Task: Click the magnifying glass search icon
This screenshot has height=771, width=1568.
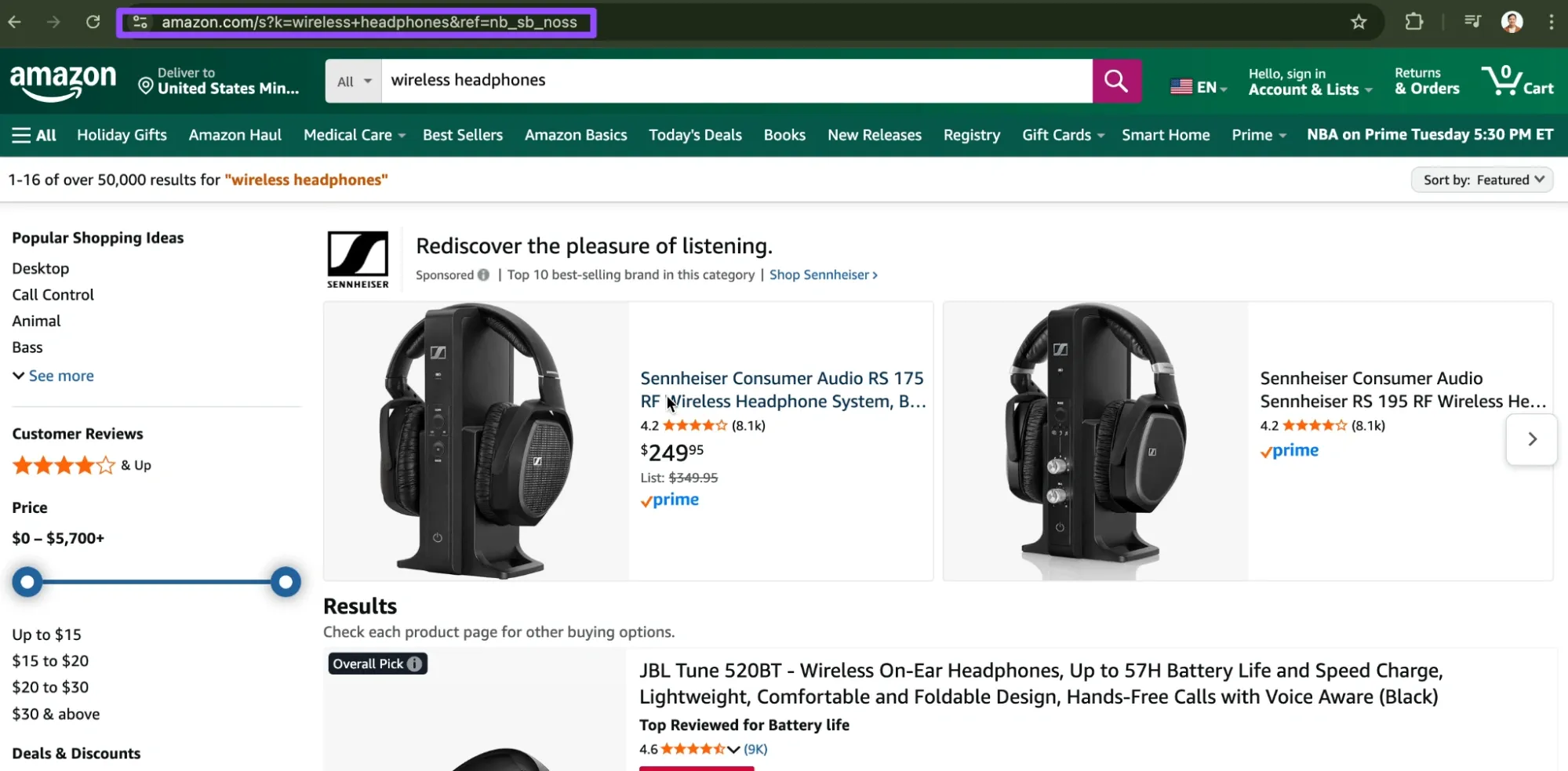Action: coord(1117,81)
